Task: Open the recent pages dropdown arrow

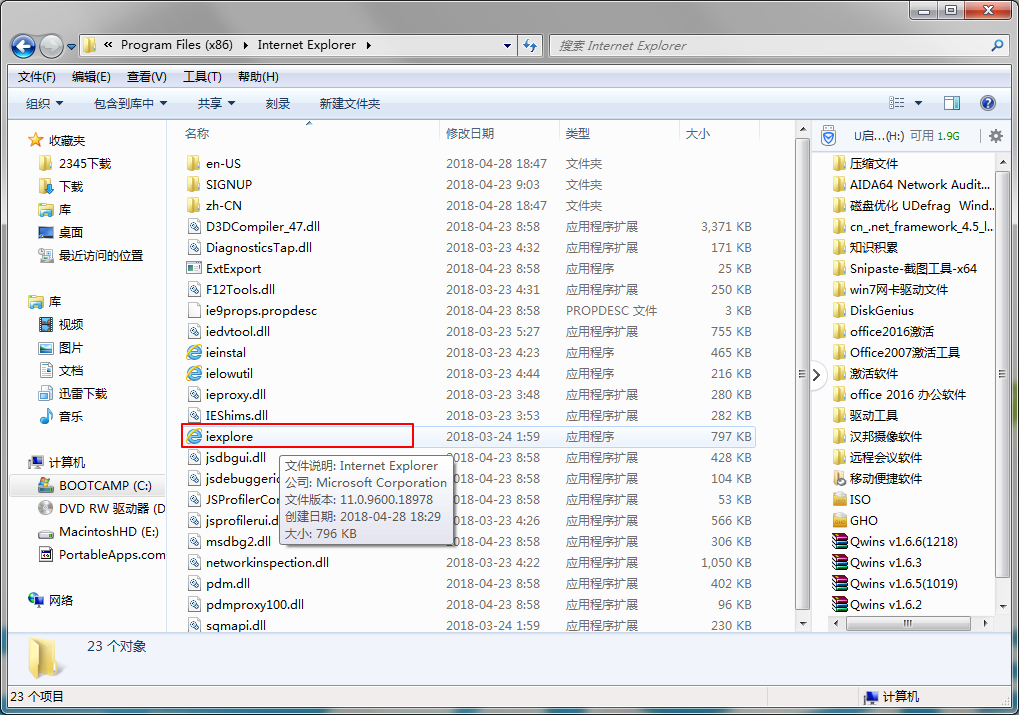Action: coord(71,47)
